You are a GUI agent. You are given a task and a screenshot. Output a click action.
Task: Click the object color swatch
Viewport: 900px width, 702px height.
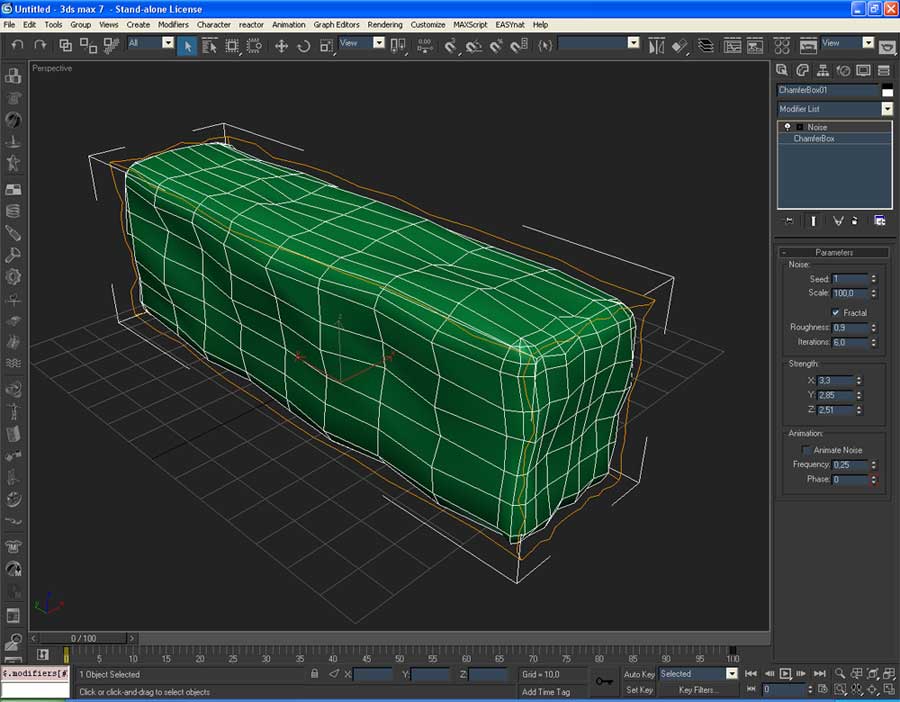pos(887,90)
